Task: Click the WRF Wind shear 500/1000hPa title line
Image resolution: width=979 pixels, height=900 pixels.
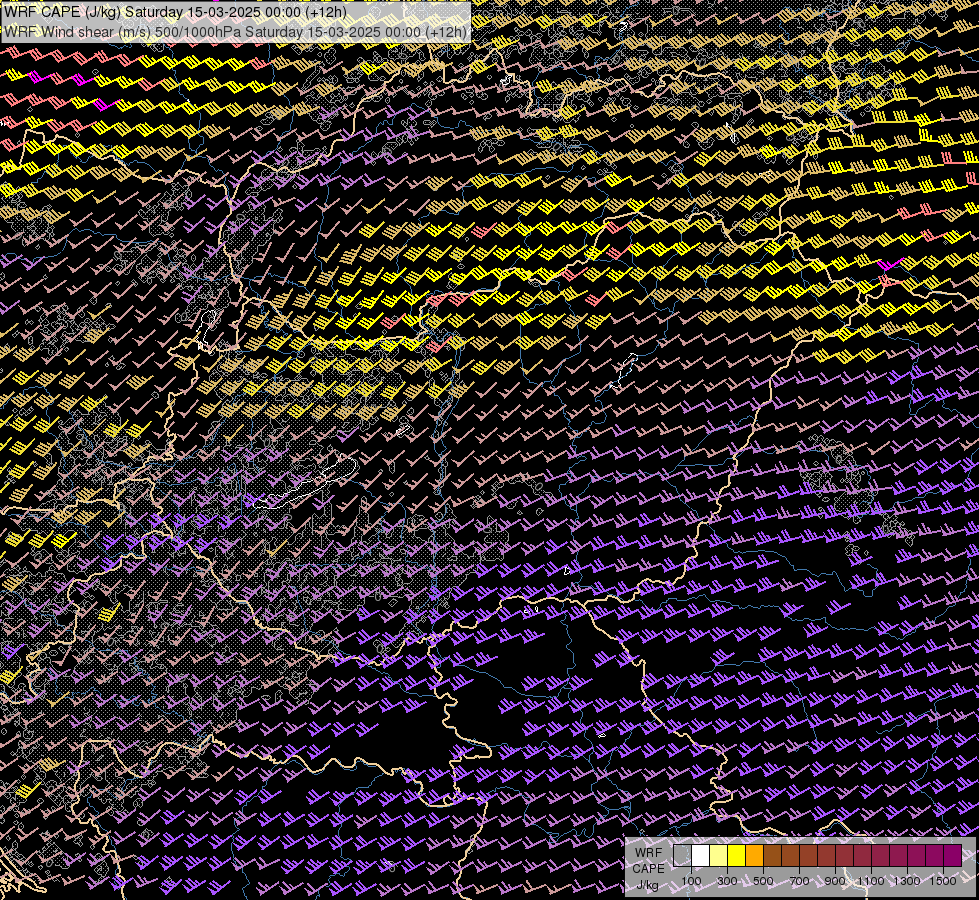Action: coord(235,32)
